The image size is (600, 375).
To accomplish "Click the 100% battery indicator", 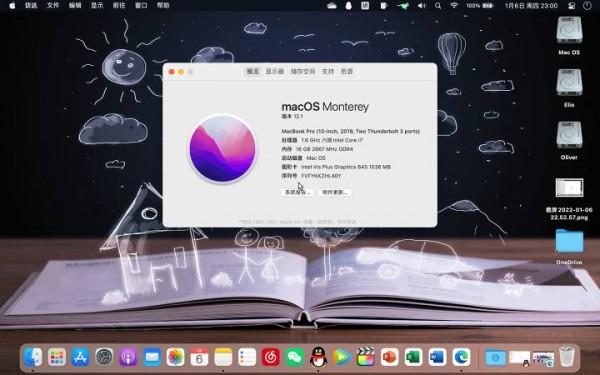I will [x=479, y=5].
